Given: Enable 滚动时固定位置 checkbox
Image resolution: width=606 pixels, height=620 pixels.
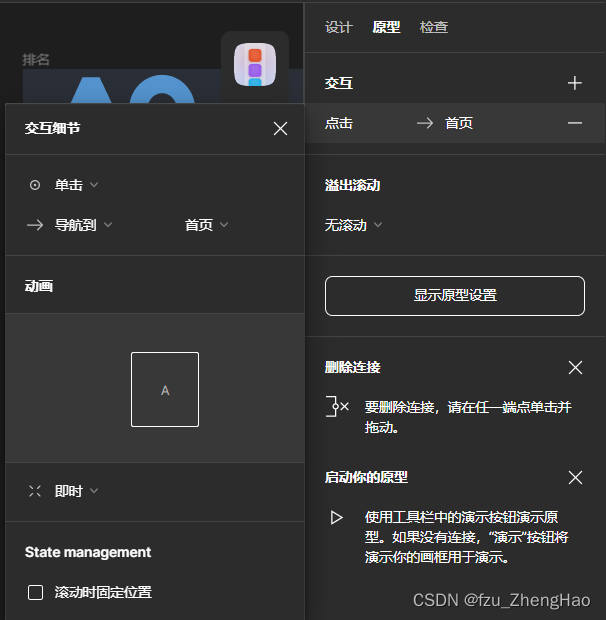Looking at the screenshot, I should click(36, 592).
